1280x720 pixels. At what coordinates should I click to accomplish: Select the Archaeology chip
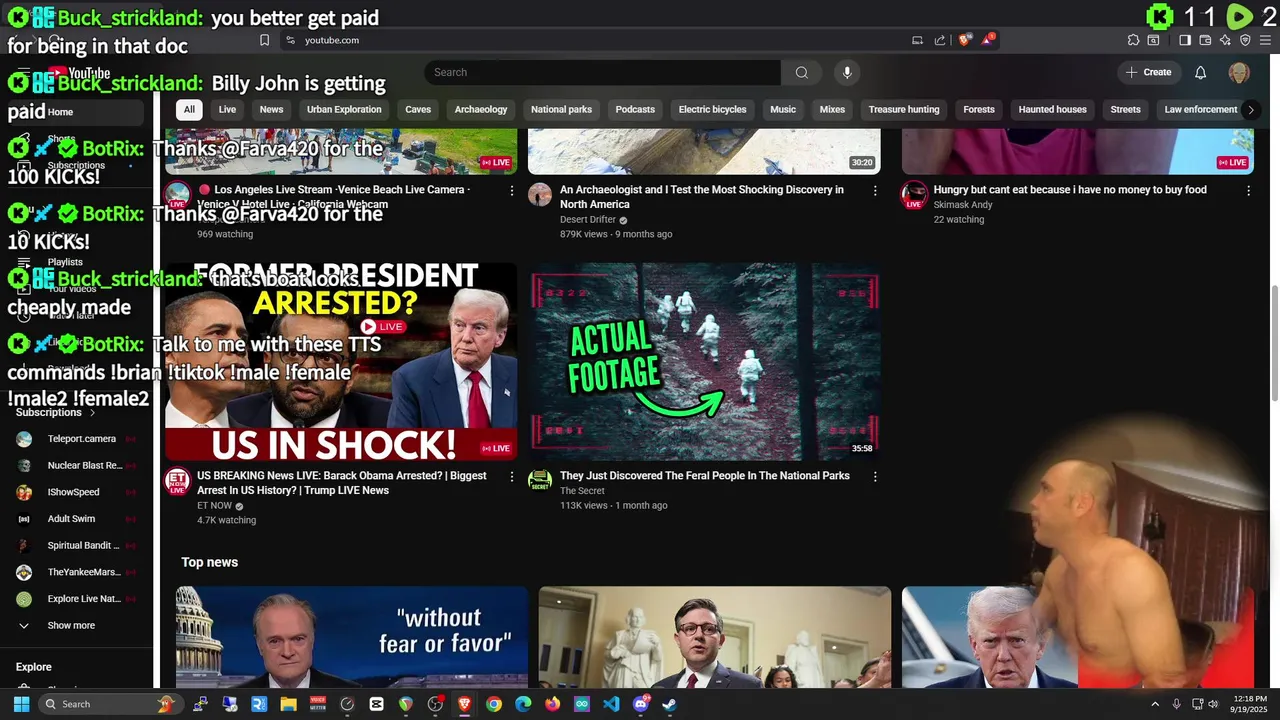[481, 109]
